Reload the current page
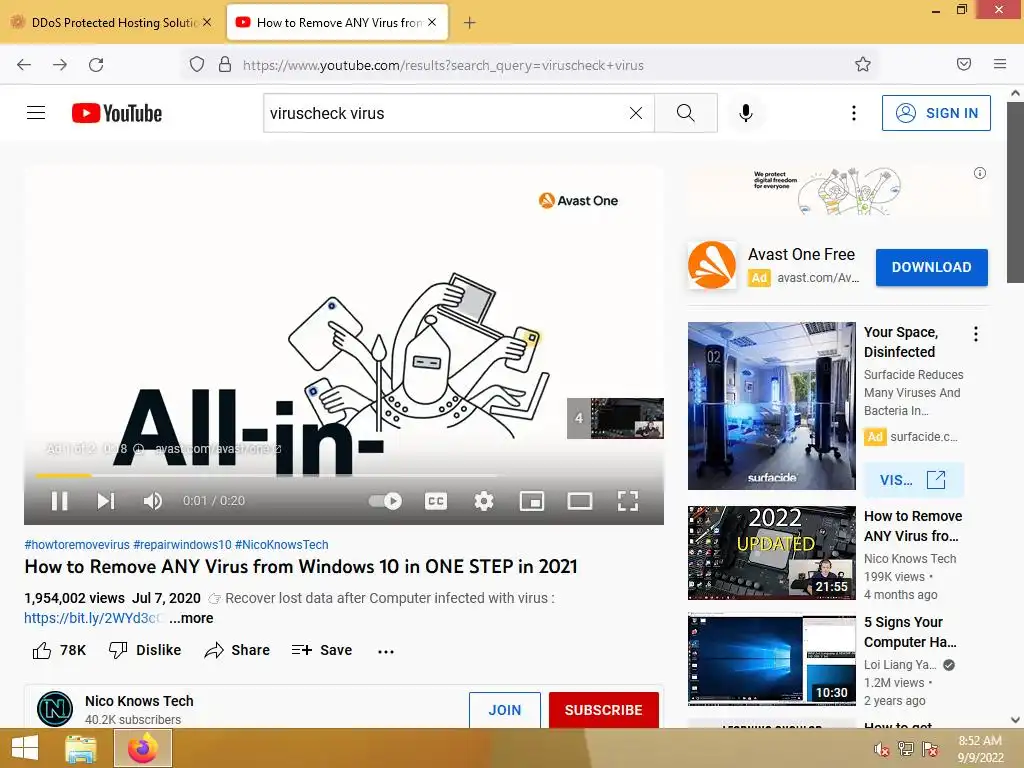 tap(96, 65)
